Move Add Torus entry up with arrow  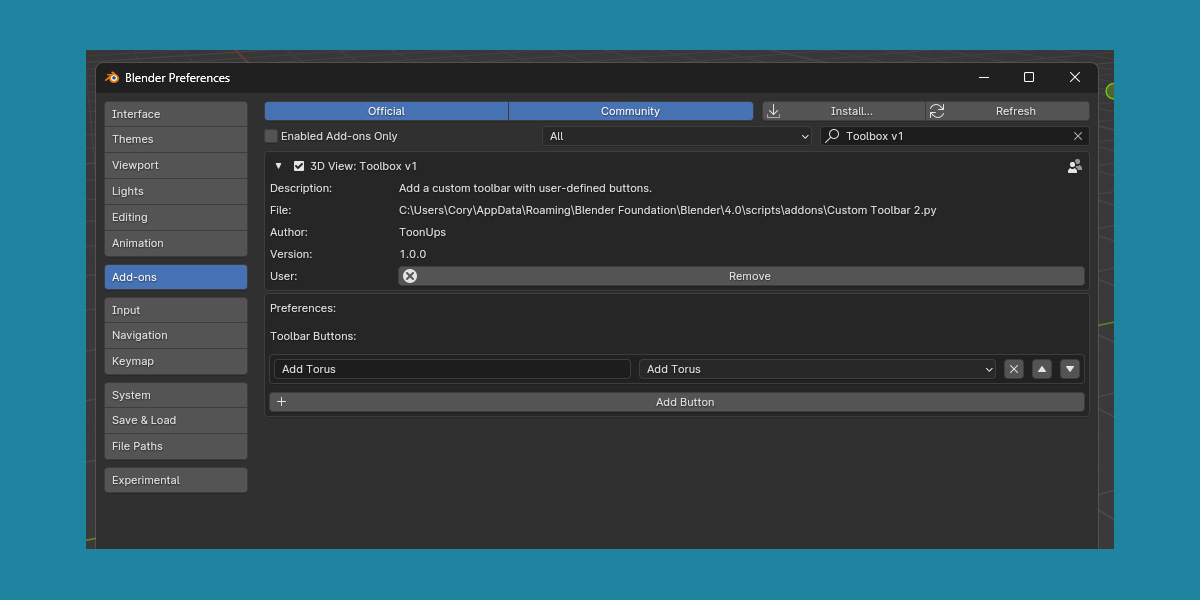(x=1042, y=369)
